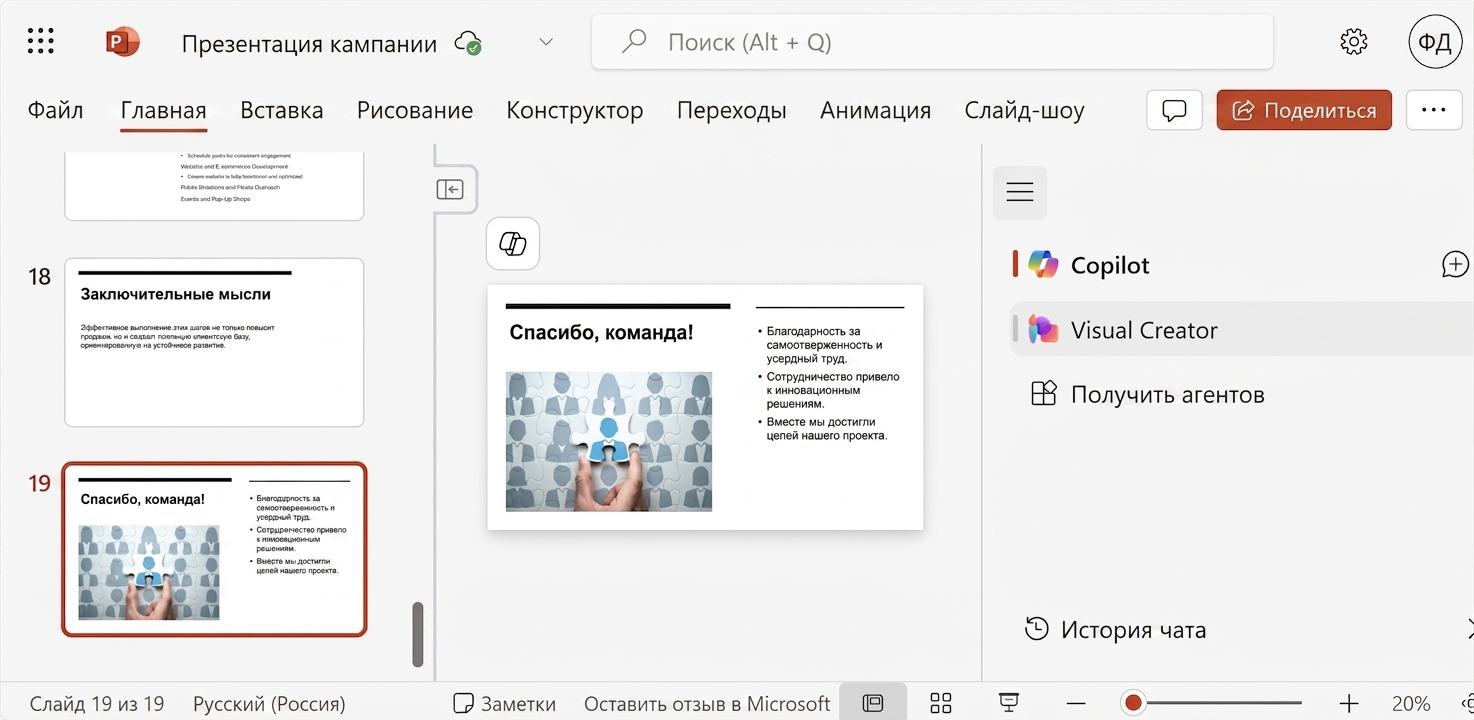This screenshot has height=720, width=1474.
Task: Select the puzzle team image on slide
Action: (609, 441)
